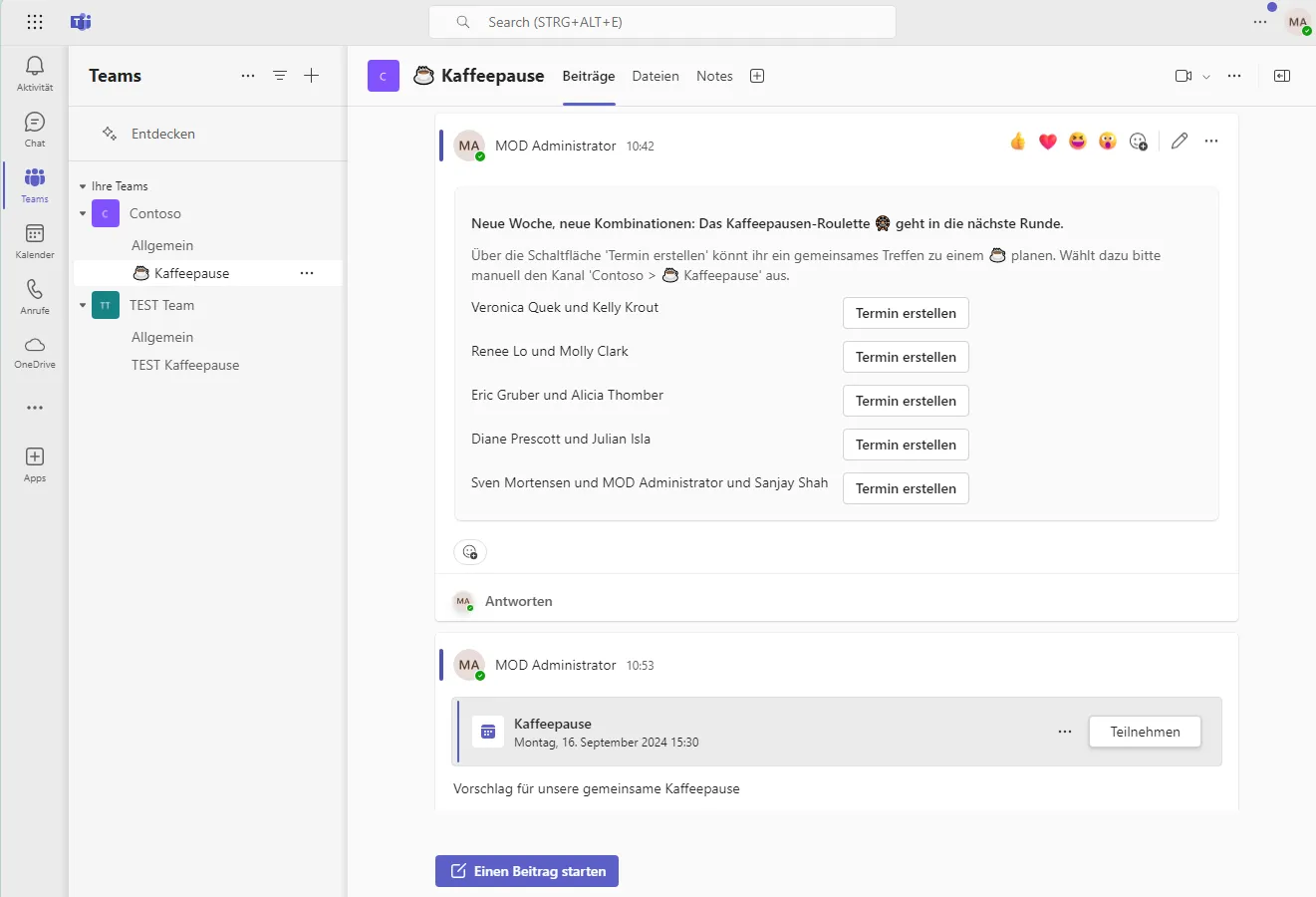Open channel header more options ellipsis
Image resolution: width=1316 pixels, height=897 pixels.
(x=1234, y=76)
